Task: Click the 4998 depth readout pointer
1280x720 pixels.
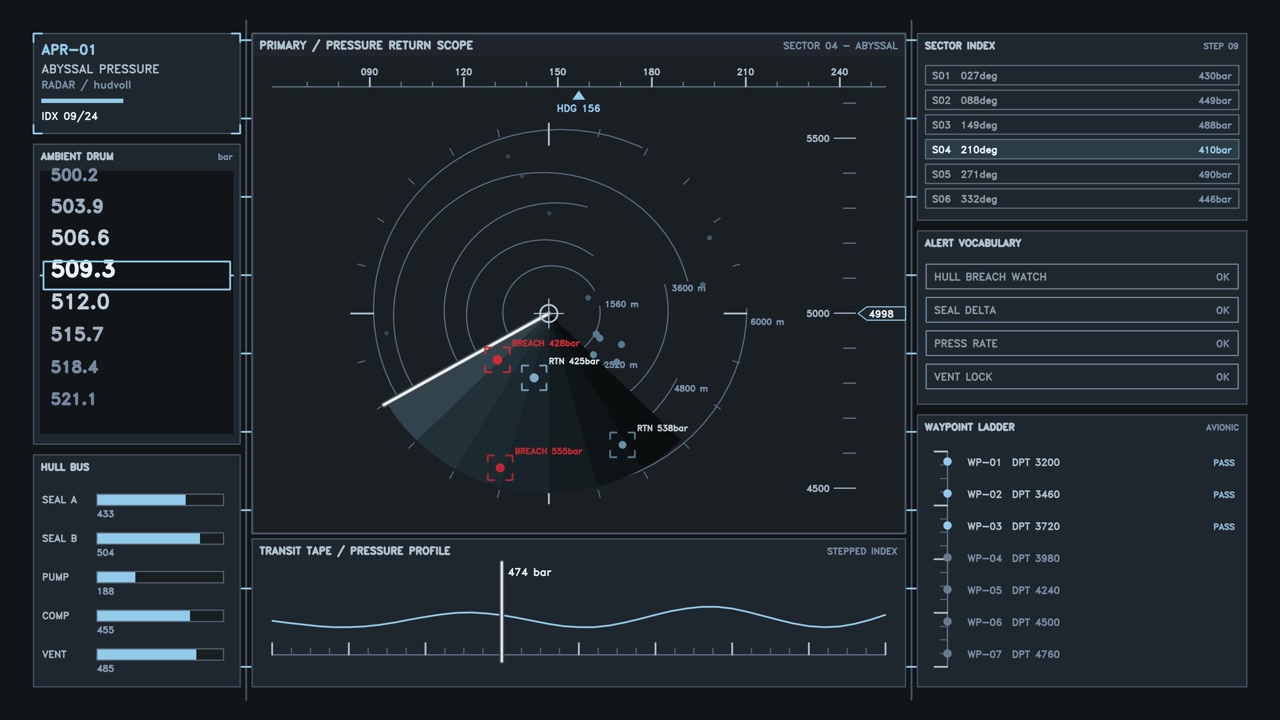Action: 882,314
